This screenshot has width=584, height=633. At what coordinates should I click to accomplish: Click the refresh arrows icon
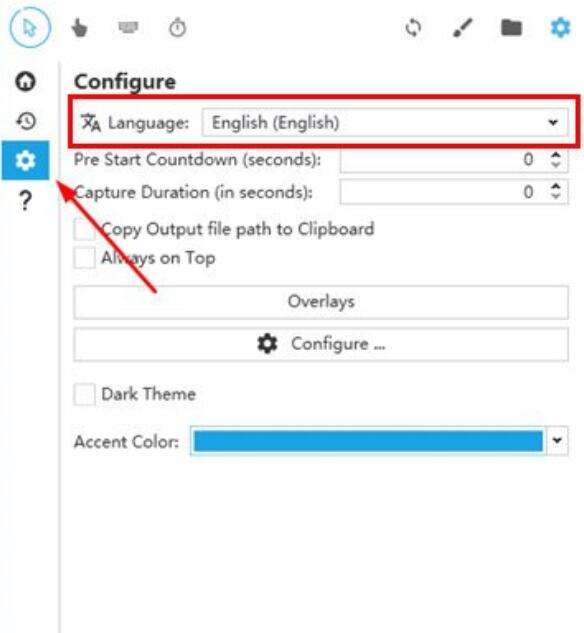pos(413,28)
